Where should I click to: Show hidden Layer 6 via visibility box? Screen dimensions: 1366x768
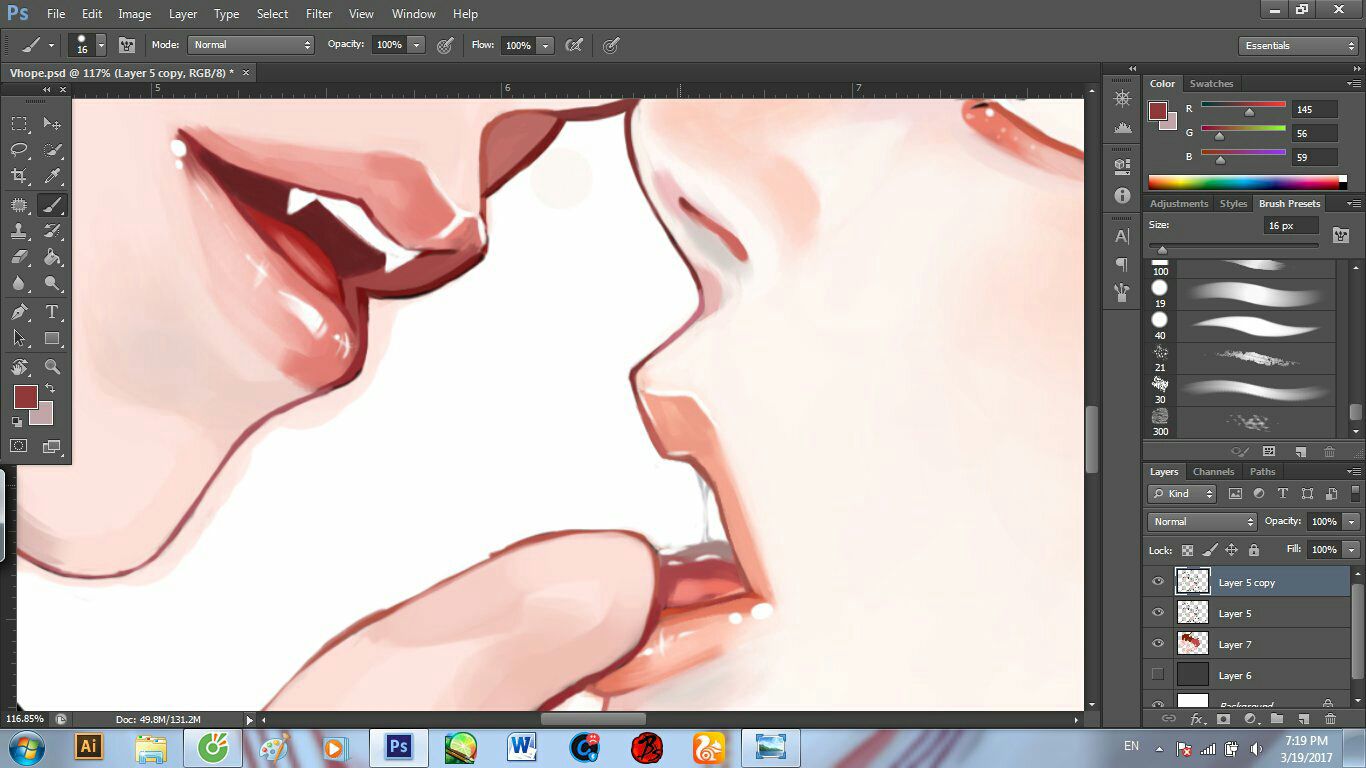(x=1158, y=675)
